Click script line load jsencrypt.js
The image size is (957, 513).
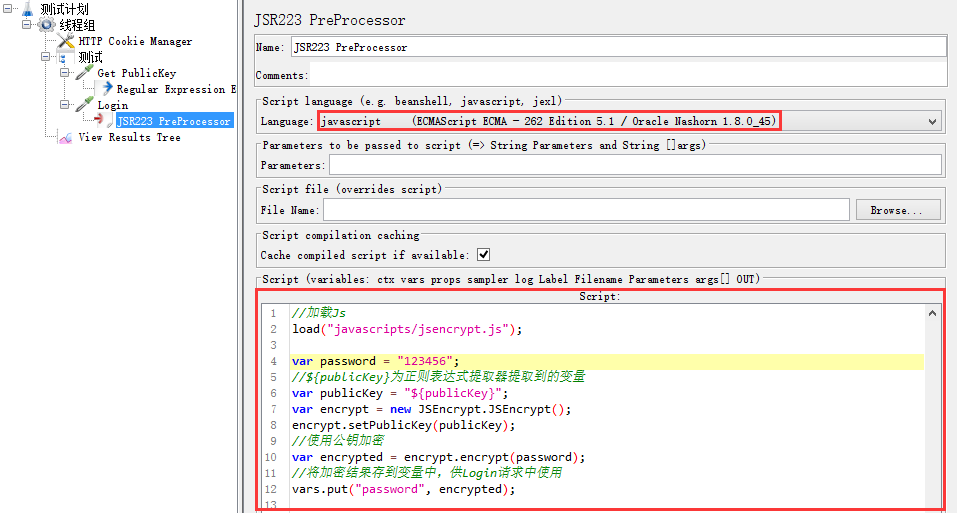[x=407, y=329]
